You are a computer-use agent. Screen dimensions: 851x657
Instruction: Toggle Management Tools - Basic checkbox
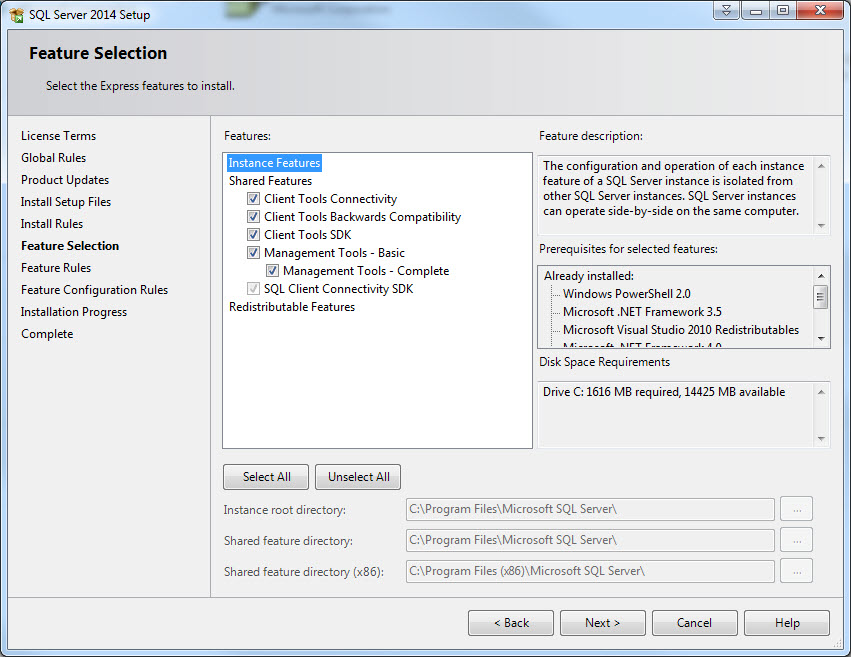[253, 252]
